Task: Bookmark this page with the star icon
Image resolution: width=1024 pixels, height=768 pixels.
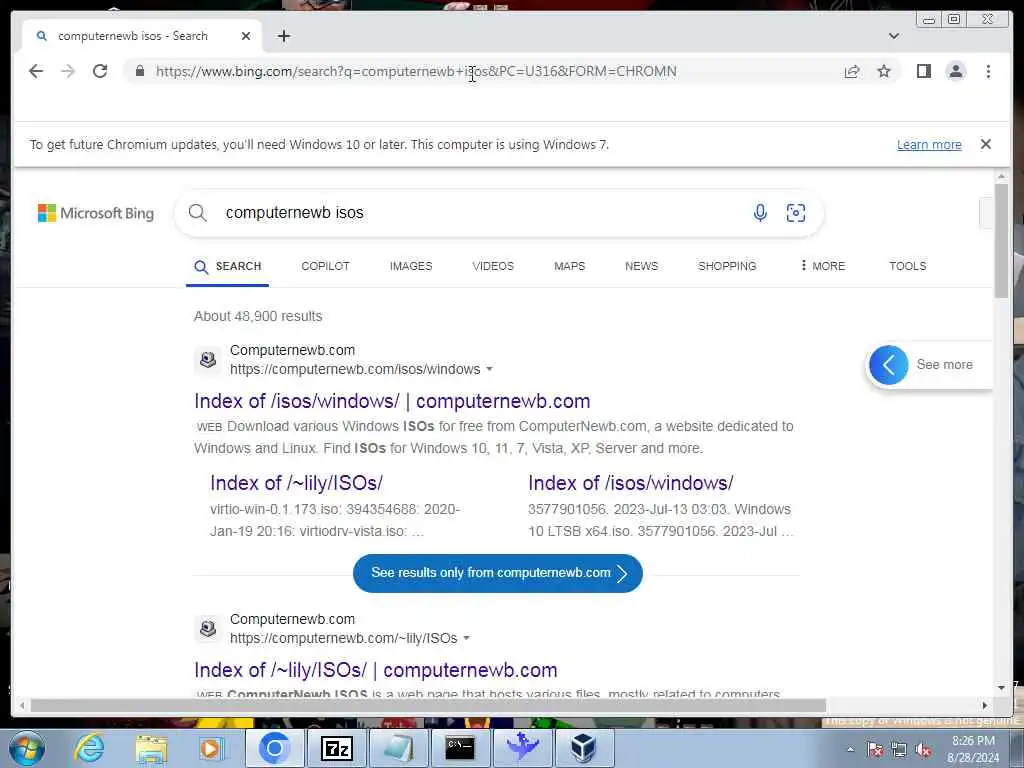Action: (x=884, y=71)
